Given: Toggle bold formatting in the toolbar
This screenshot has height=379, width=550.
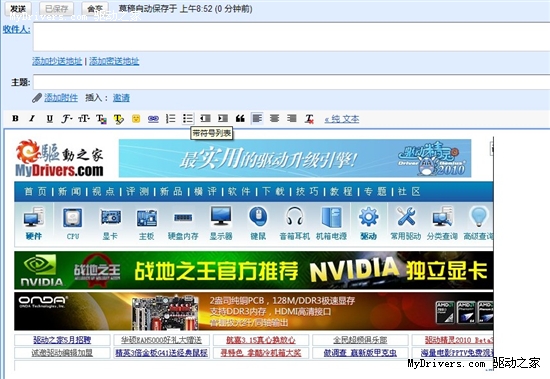Looking at the screenshot, I should [x=15, y=119].
